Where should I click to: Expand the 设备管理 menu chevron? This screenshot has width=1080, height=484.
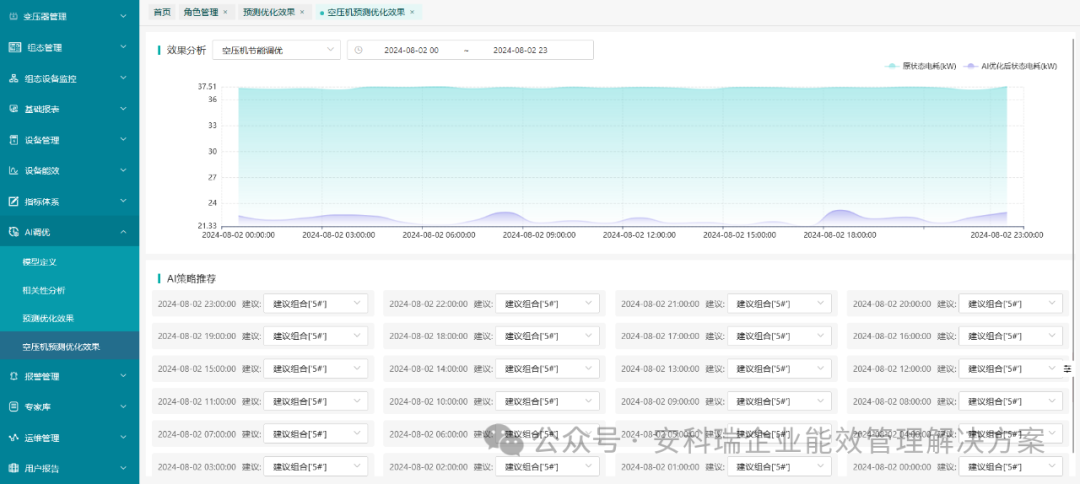tap(123, 140)
